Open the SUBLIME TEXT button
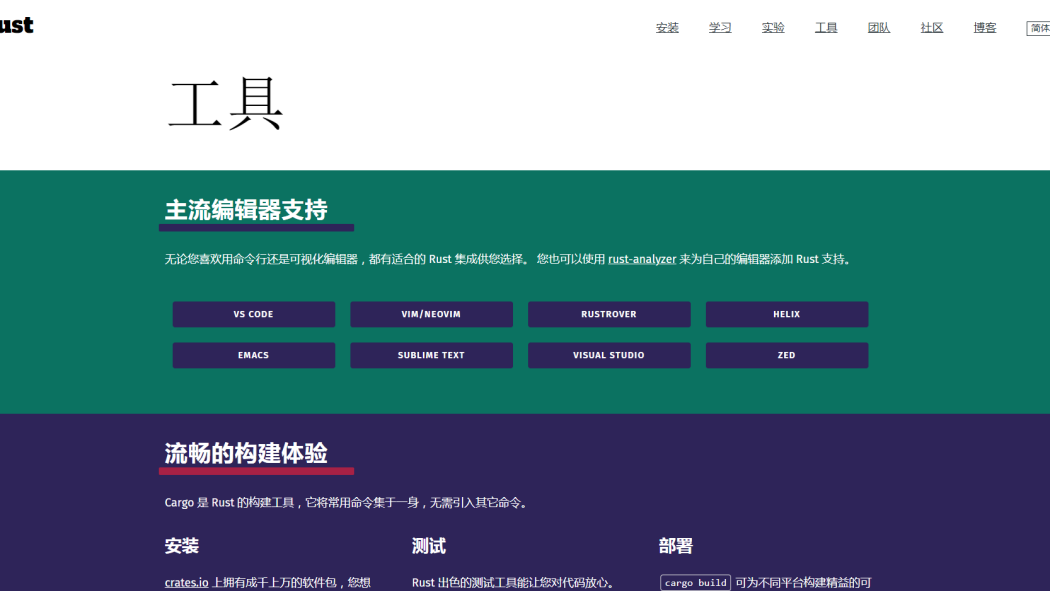 (431, 355)
